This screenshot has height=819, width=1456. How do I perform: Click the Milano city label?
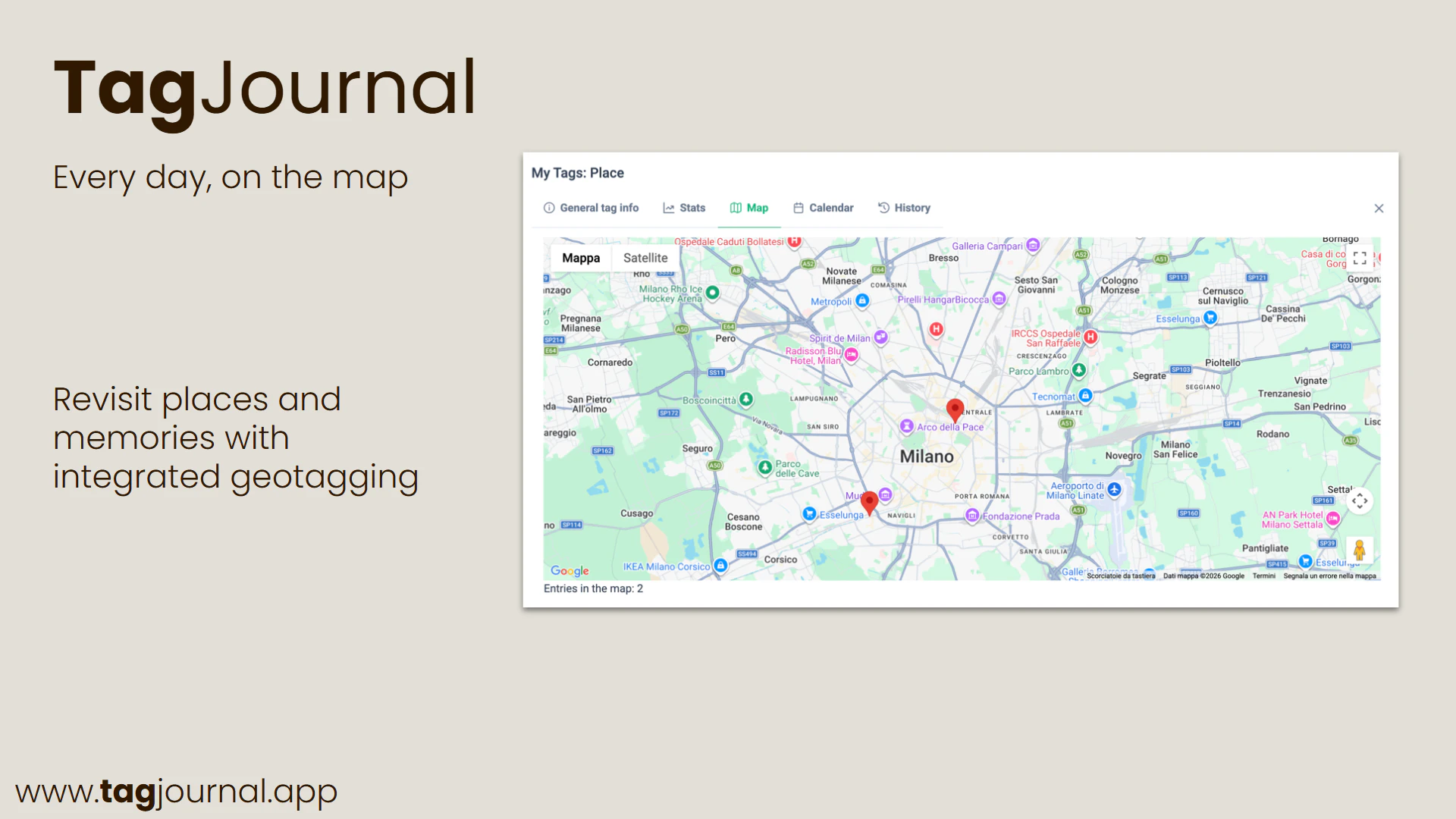tap(927, 457)
